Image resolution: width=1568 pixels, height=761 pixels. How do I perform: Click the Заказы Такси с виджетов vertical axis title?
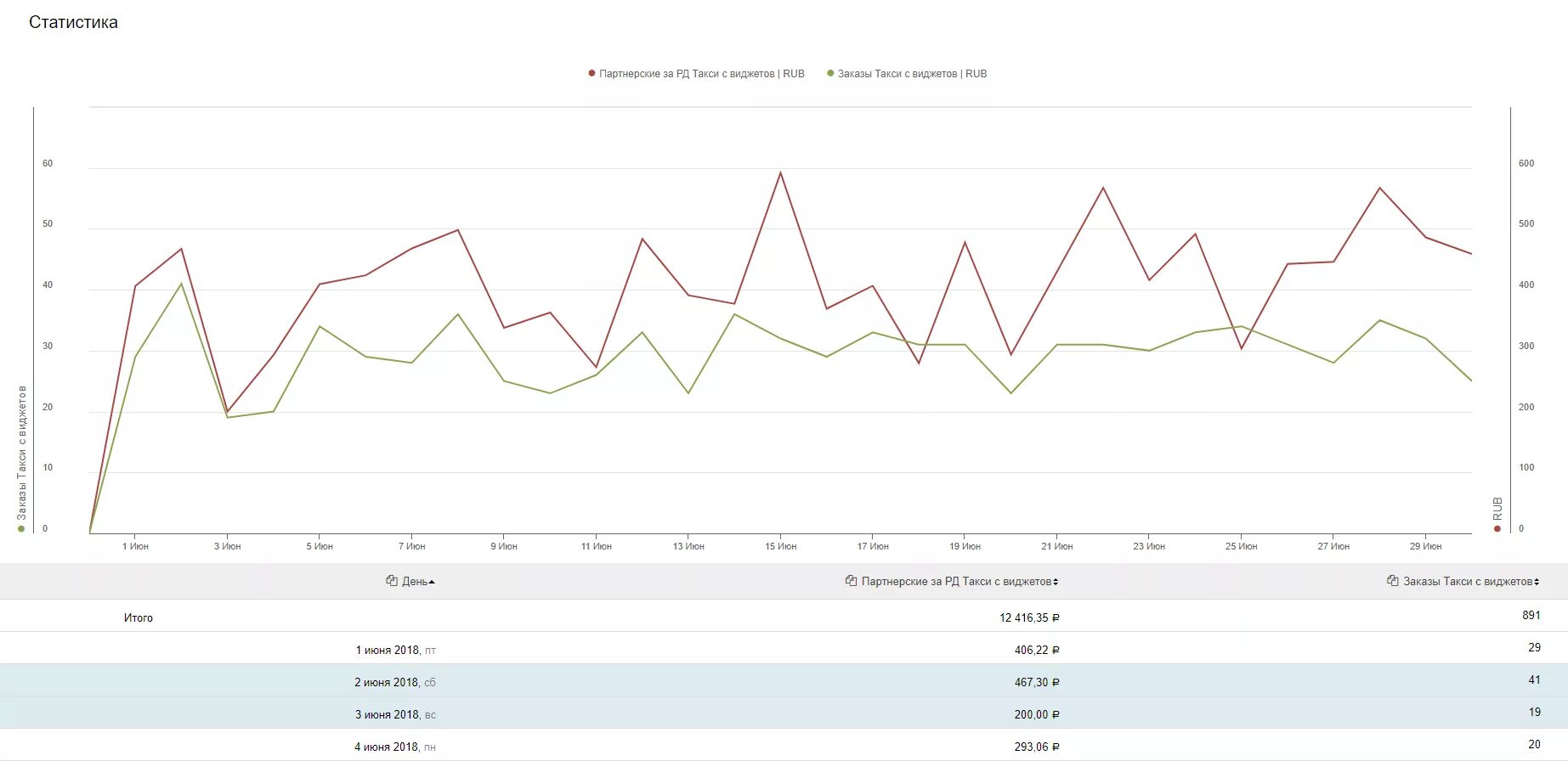pos(22,453)
